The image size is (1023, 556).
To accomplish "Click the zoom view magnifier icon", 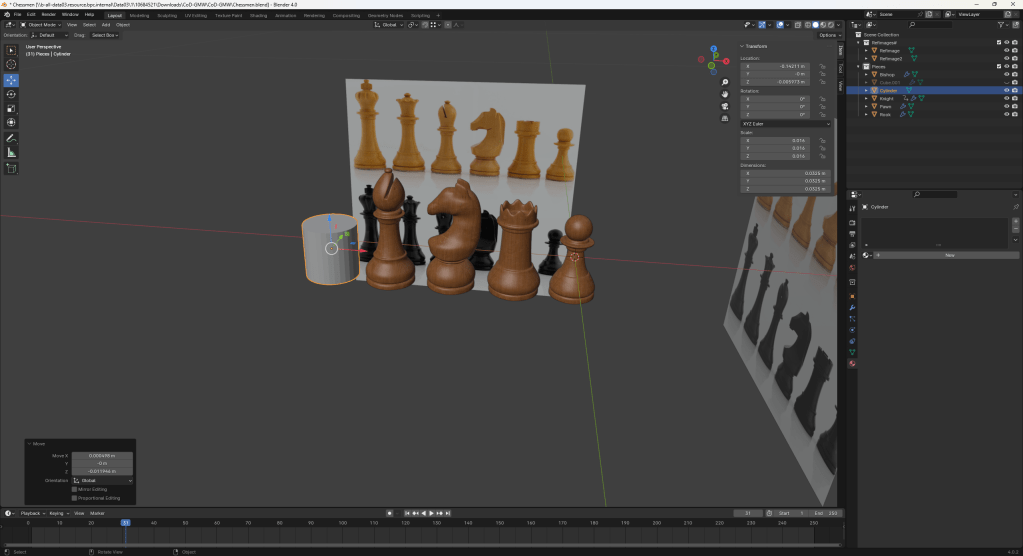I will coord(725,82).
